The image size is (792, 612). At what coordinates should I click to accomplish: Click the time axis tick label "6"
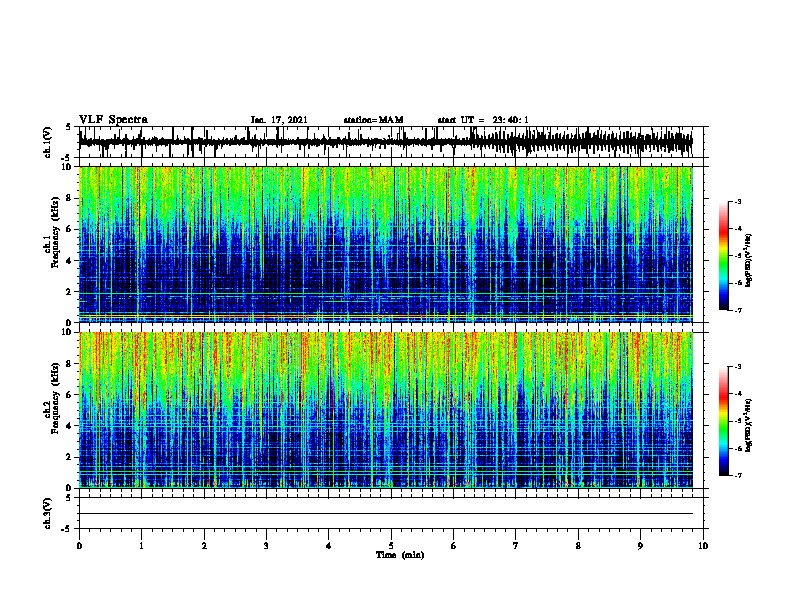pyautogui.click(x=453, y=546)
